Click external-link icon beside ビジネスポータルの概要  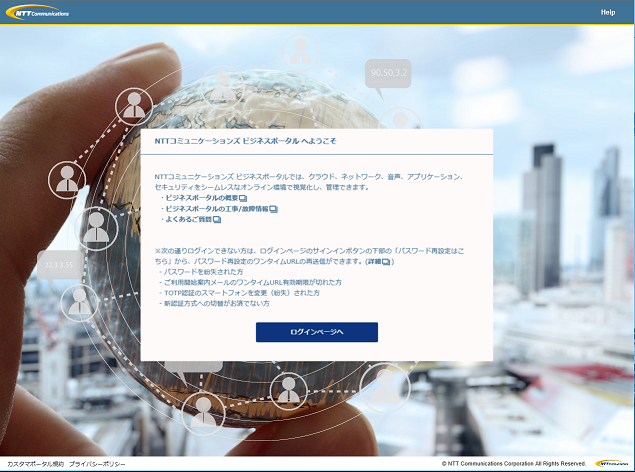(243, 198)
